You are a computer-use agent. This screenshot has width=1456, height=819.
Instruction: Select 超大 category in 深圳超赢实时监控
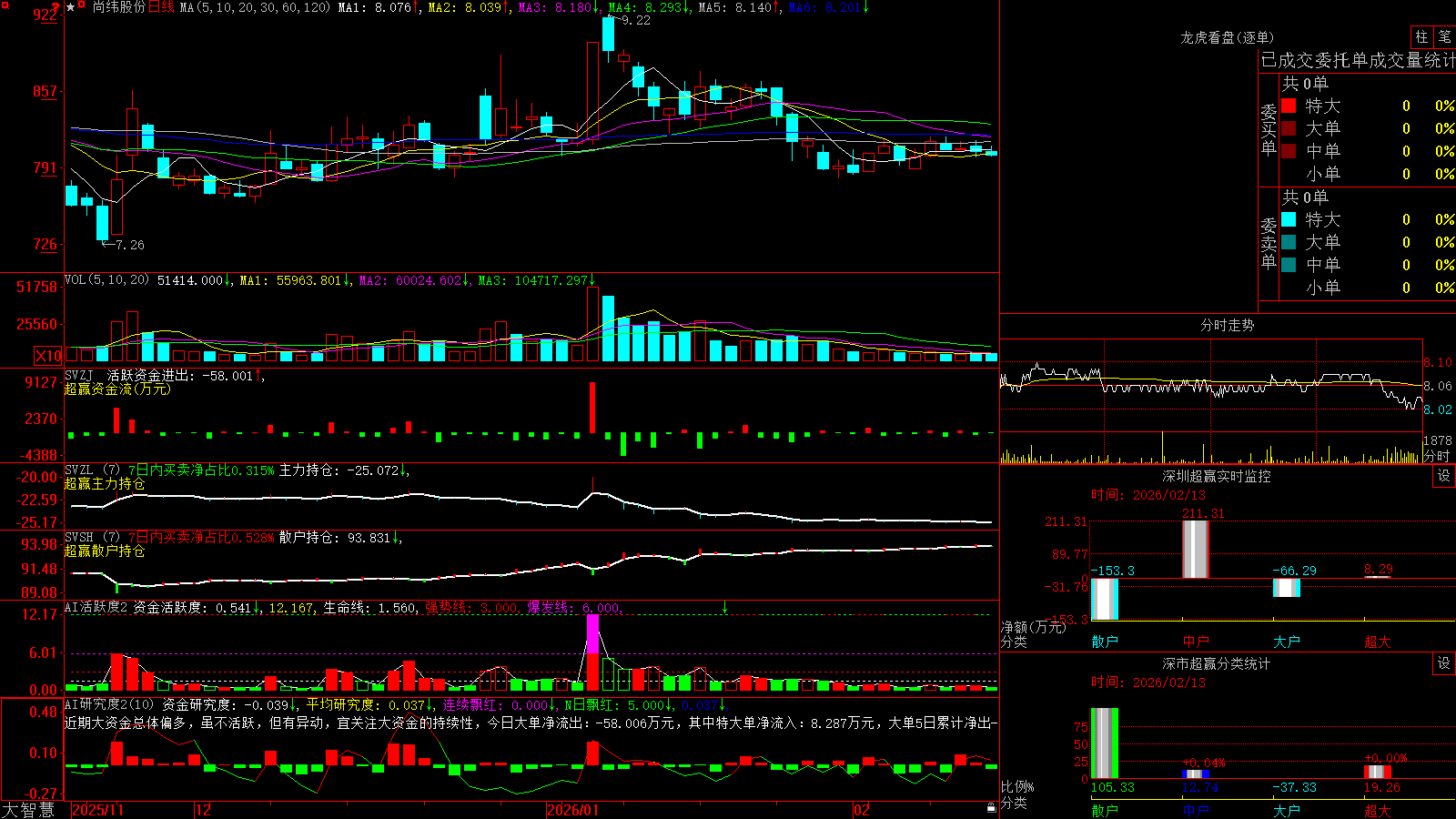click(x=1377, y=642)
